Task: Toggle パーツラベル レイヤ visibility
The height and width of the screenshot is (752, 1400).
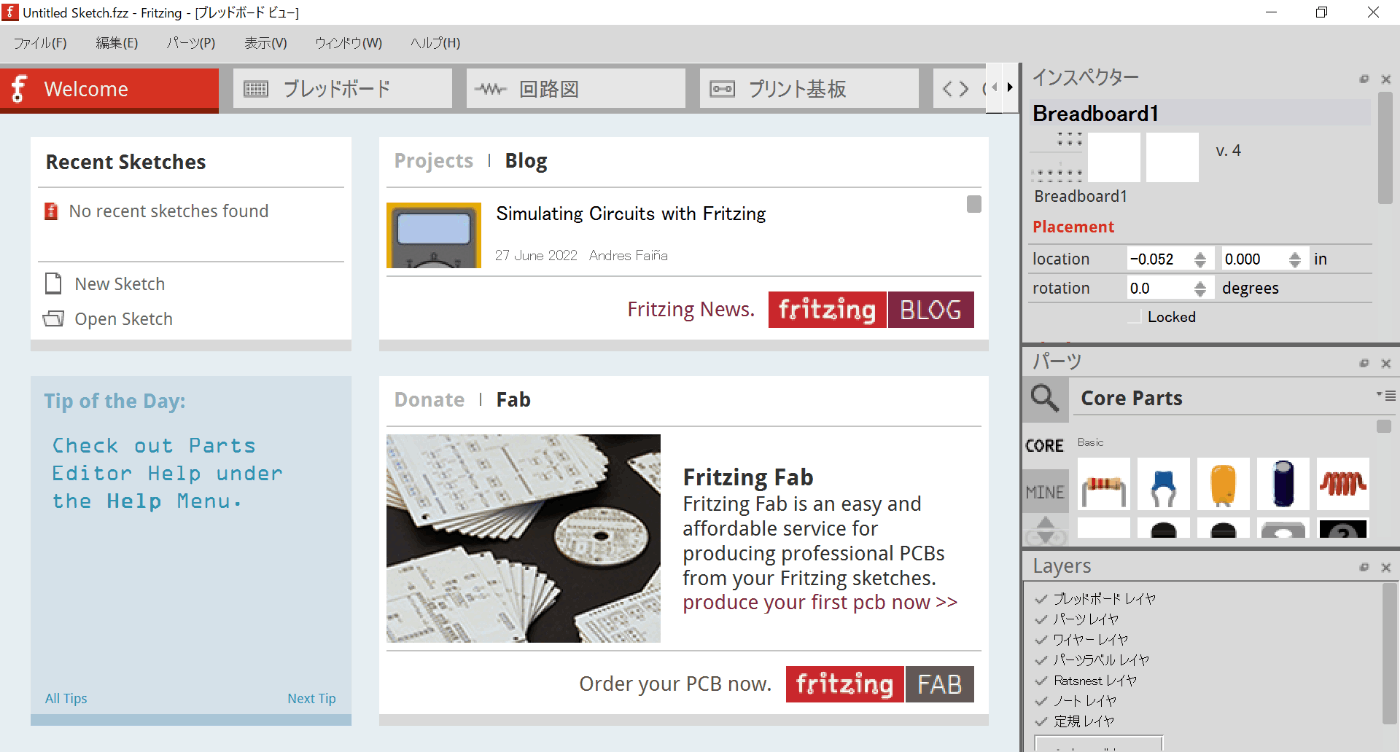Action: pos(1041,660)
